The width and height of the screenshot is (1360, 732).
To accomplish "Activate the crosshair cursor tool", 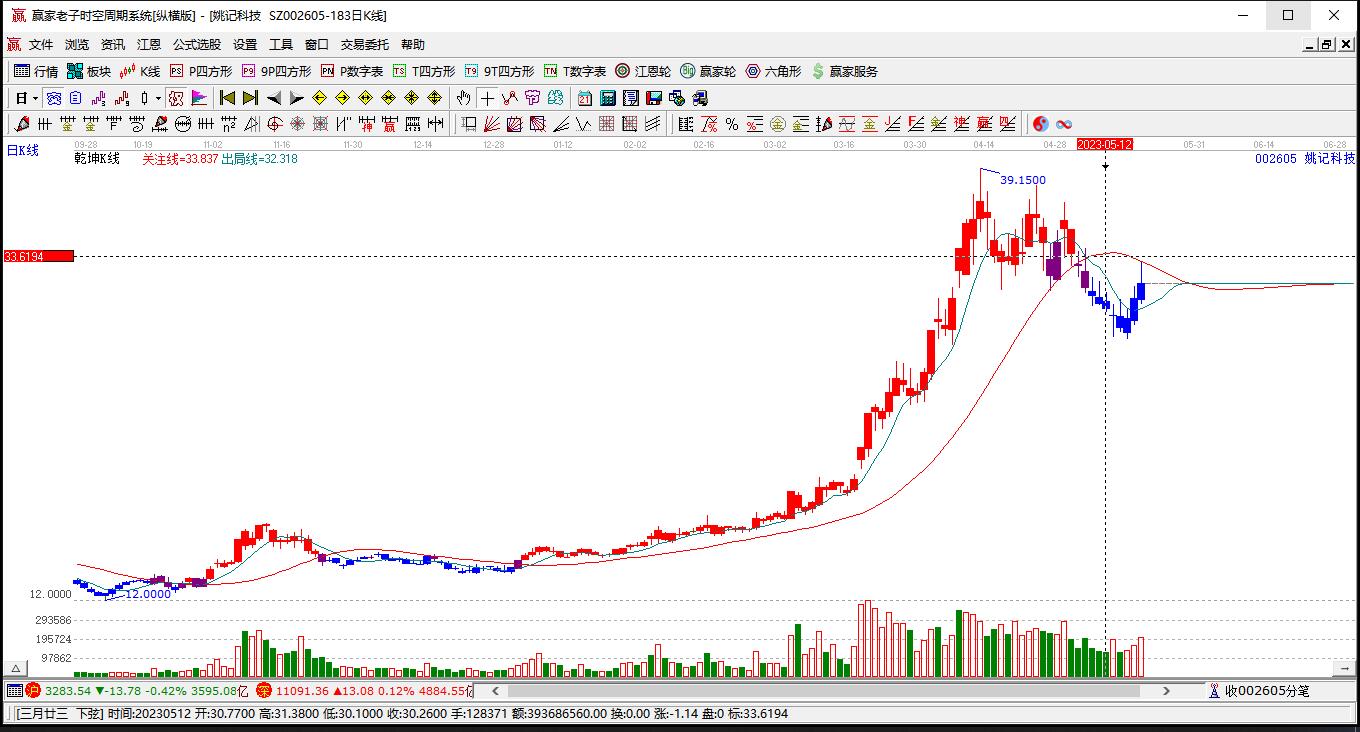I will pyautogui.click(x=487, y=98).
